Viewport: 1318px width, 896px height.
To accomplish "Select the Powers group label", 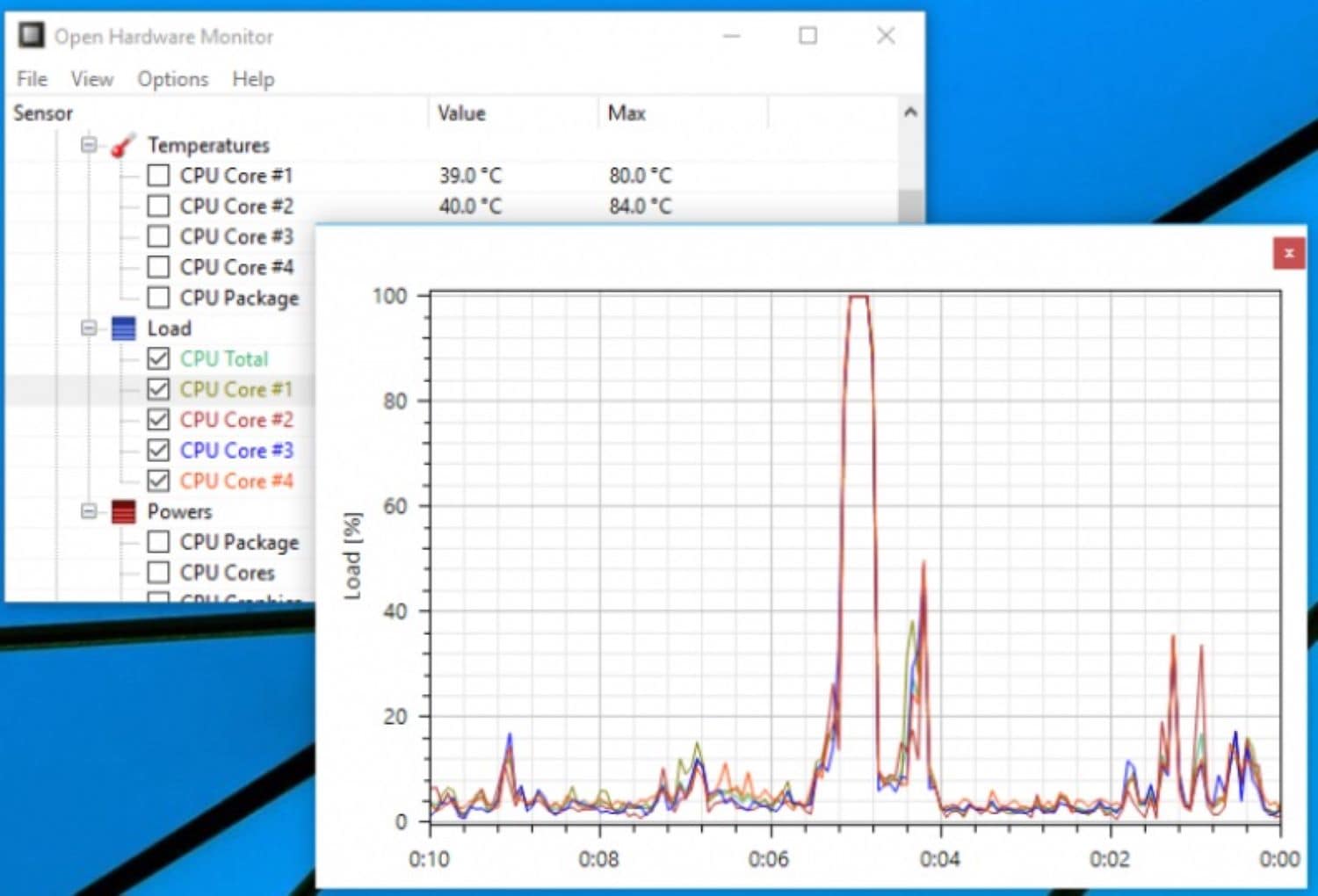I will point(179,511).
